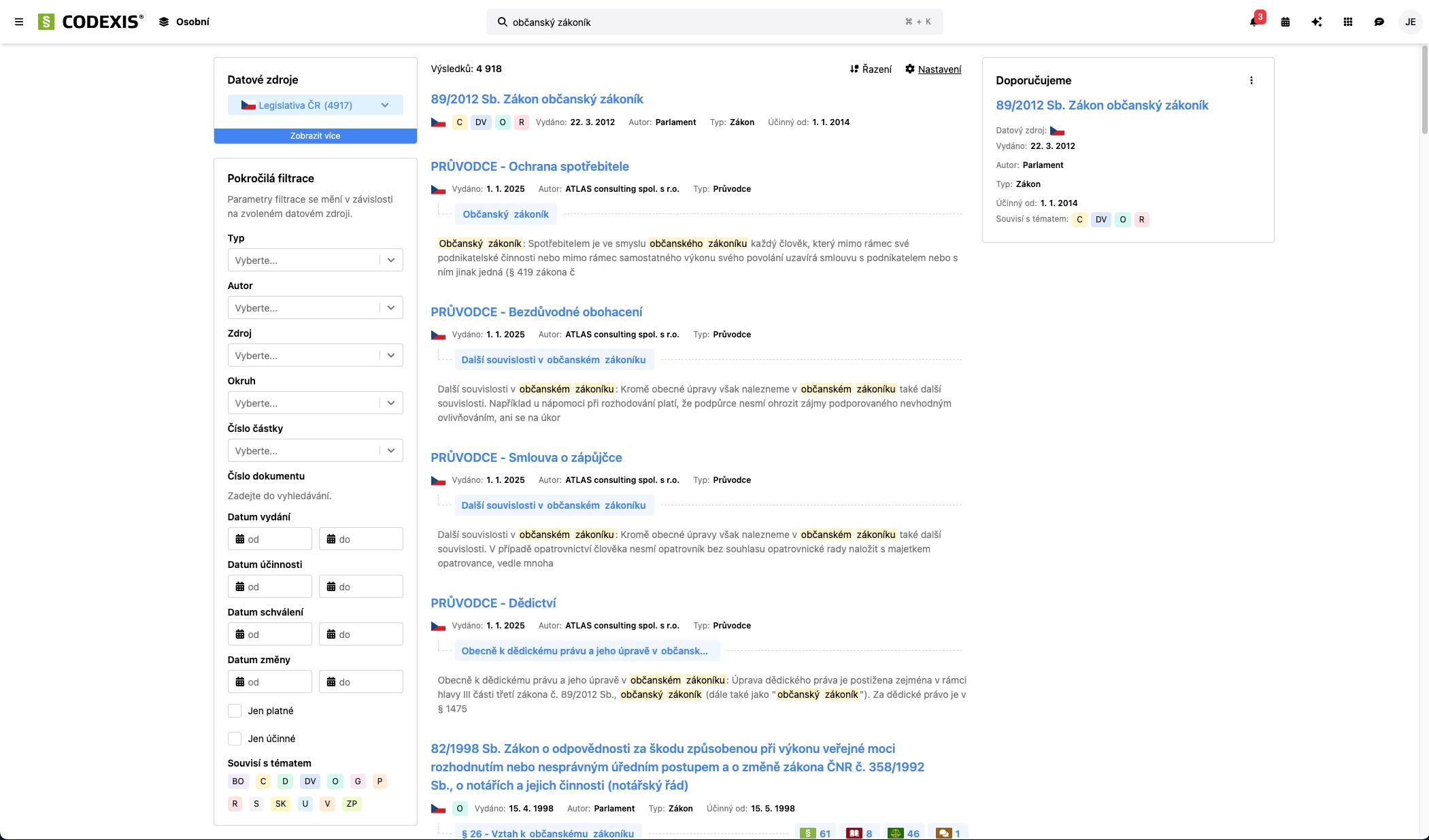This screenshot has height=840, width=1429.
Task: Toggle the Jen účinné checkbox
Action: (x=235, y=739)
